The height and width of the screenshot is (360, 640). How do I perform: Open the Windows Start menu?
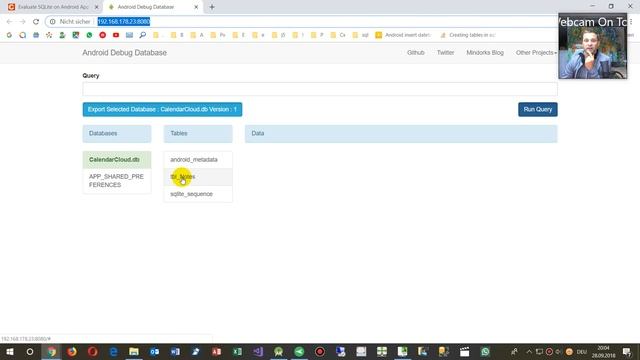pyautogui.click(x=9, y=351)
